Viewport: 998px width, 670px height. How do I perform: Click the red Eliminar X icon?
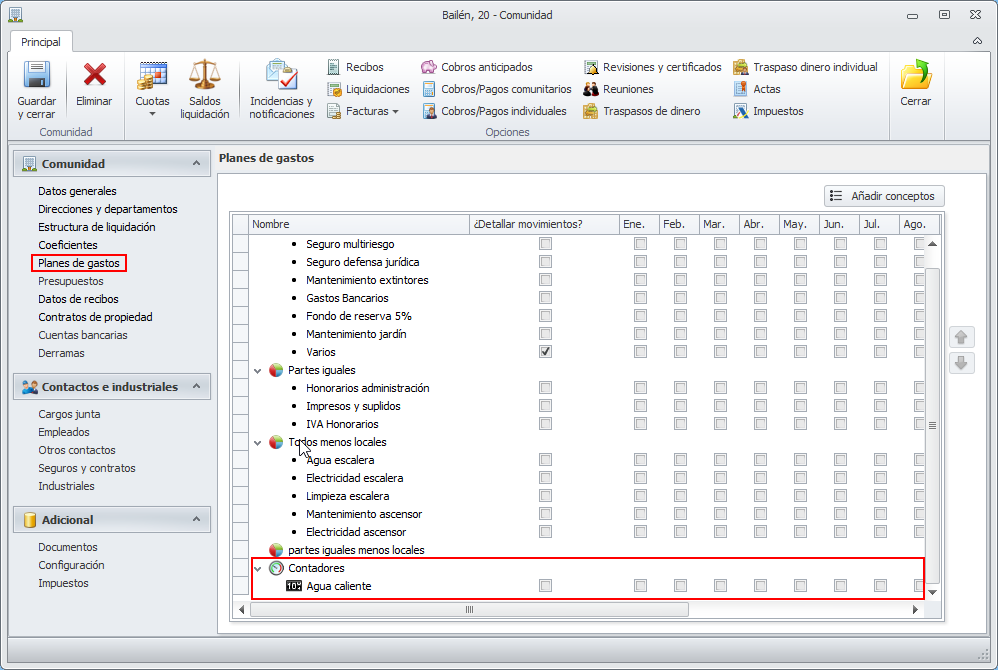(x=94, y=76)
